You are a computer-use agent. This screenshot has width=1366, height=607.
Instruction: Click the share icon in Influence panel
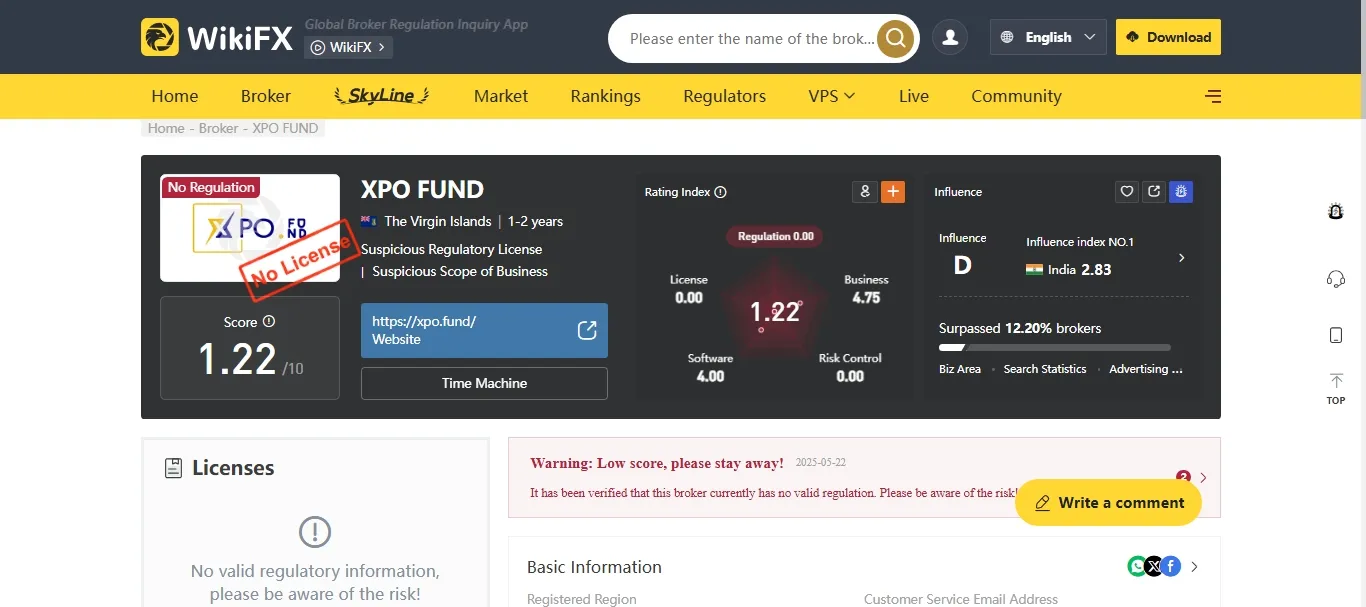[x=1154, y=191]
